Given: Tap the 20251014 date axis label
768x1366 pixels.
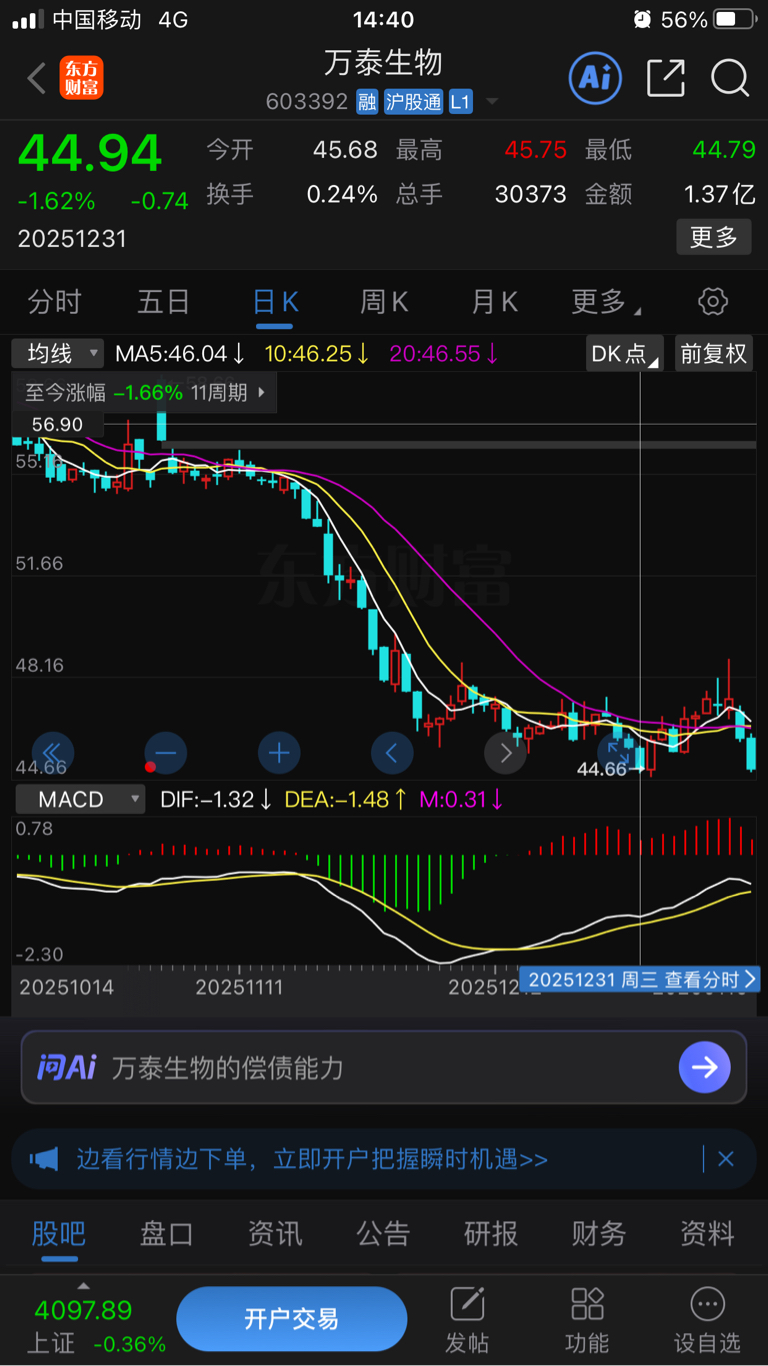Looking at the screenshot, I should 67,987.
